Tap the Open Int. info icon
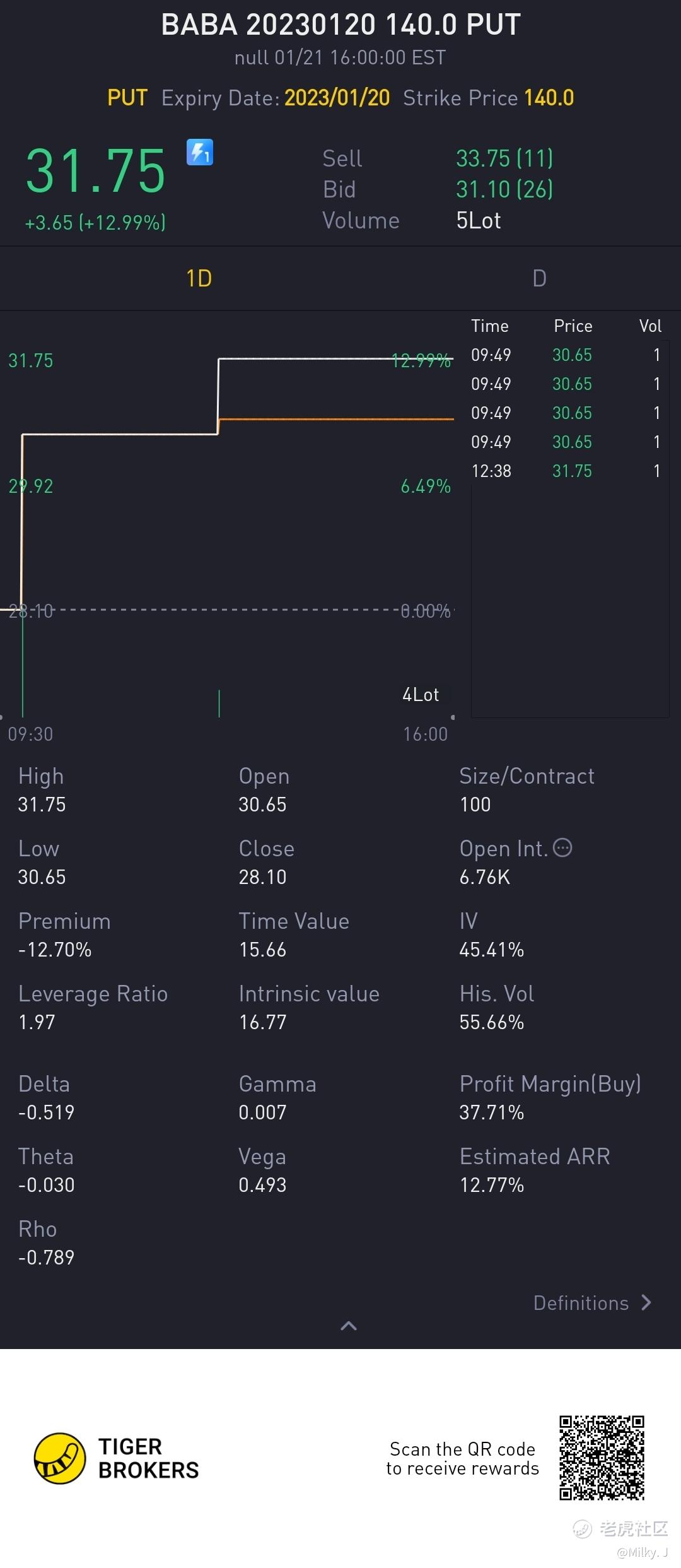The image size is (681, 1568). (x=562, y=847)
